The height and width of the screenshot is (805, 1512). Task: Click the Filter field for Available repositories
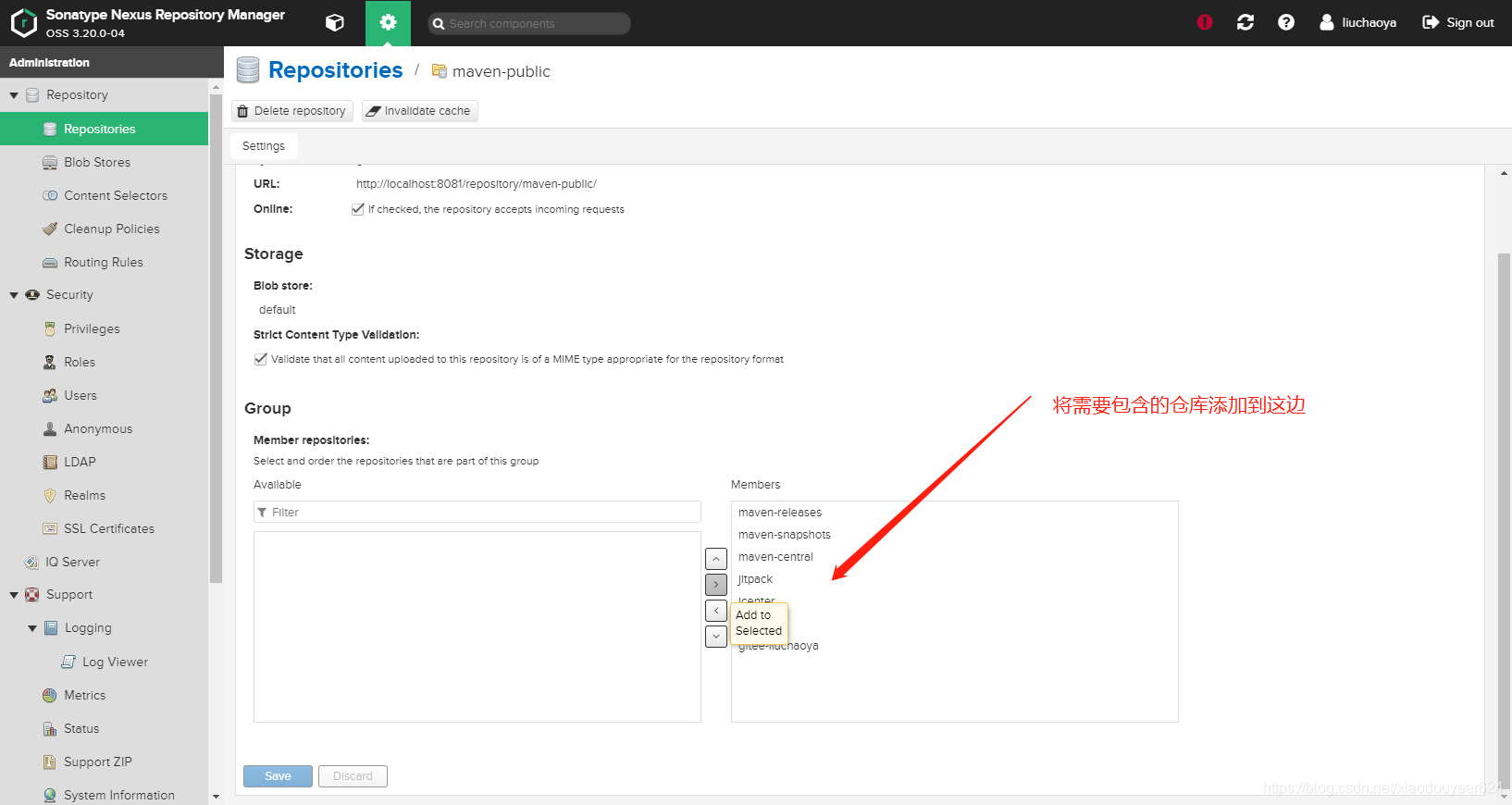[x=477, y=512]
